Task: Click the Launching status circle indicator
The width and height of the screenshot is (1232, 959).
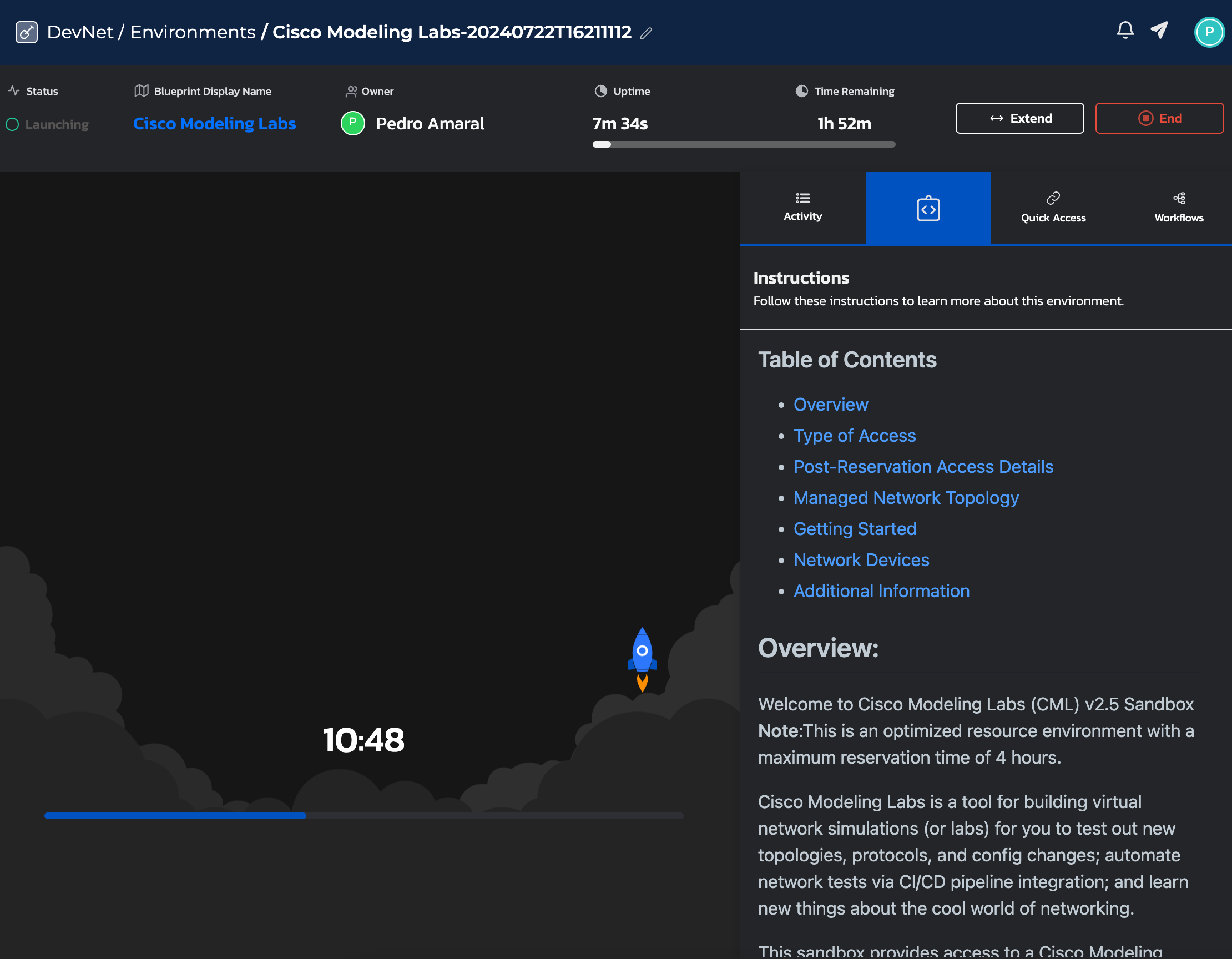Action: (x=12, y=124)
